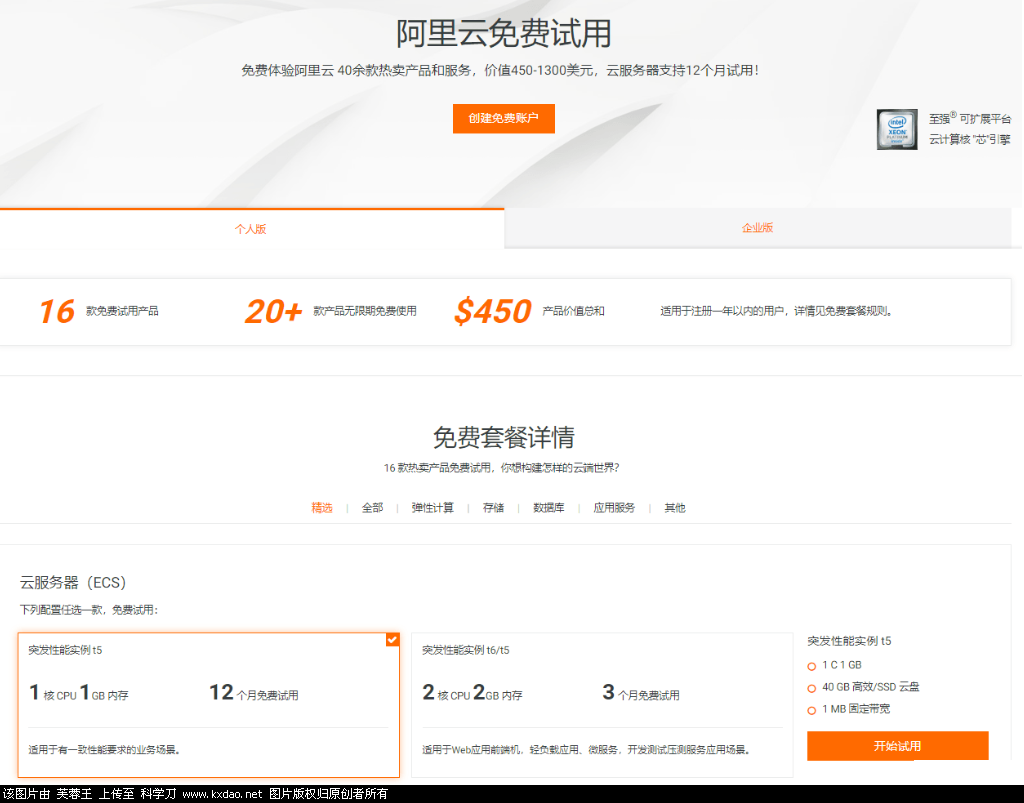The width and height of the screenshot is (1024, 803).
Task: Click the orange checkmark on the t5 card
Action: click(x=392, y=640)
